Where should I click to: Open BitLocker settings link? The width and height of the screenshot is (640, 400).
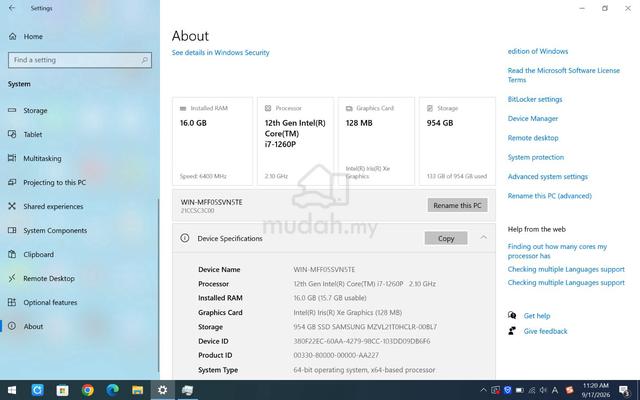535,99
